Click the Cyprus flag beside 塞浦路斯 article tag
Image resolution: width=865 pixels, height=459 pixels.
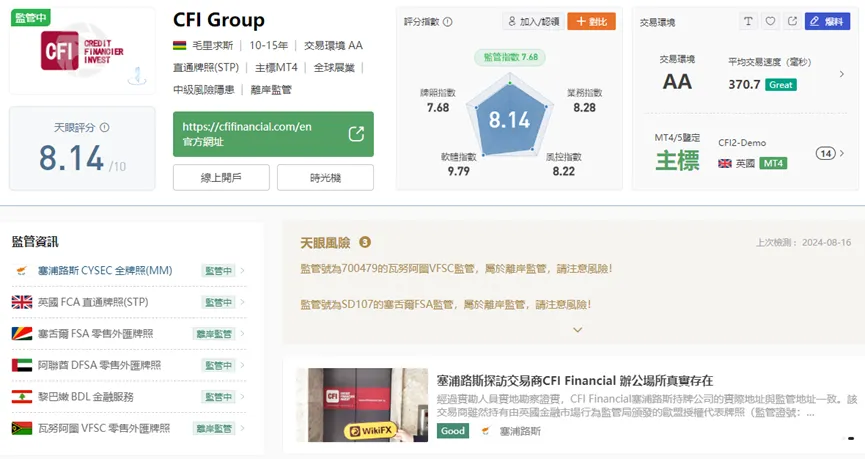point(485,431)
